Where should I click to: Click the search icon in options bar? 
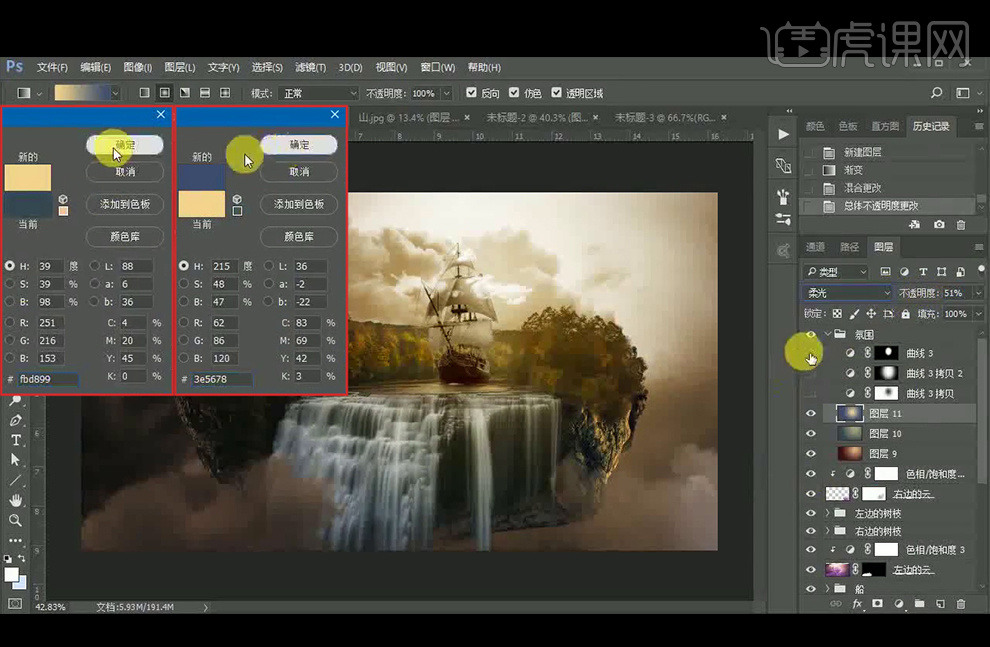(x=936, y=93)
